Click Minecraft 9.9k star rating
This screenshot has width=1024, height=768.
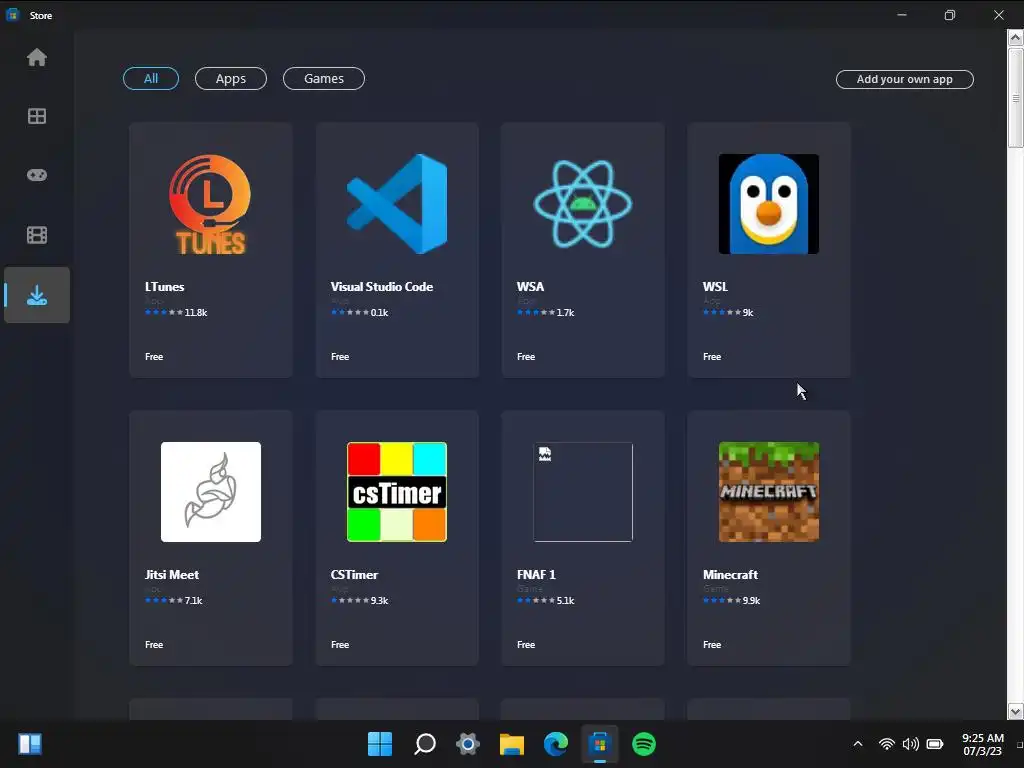coord(731,601)
